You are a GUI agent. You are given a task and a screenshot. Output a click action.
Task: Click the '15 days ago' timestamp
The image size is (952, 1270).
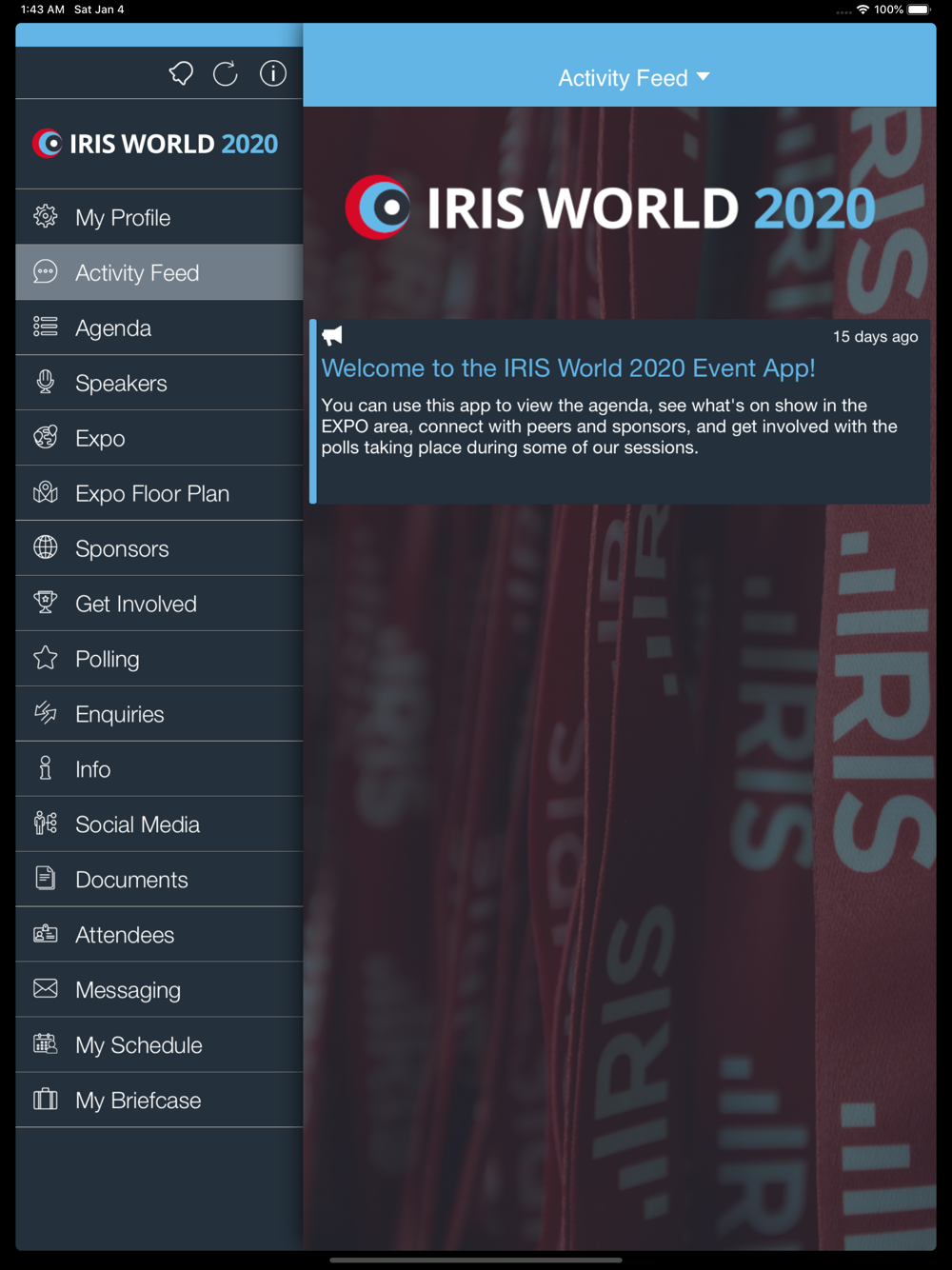click(x=875, y=336)
